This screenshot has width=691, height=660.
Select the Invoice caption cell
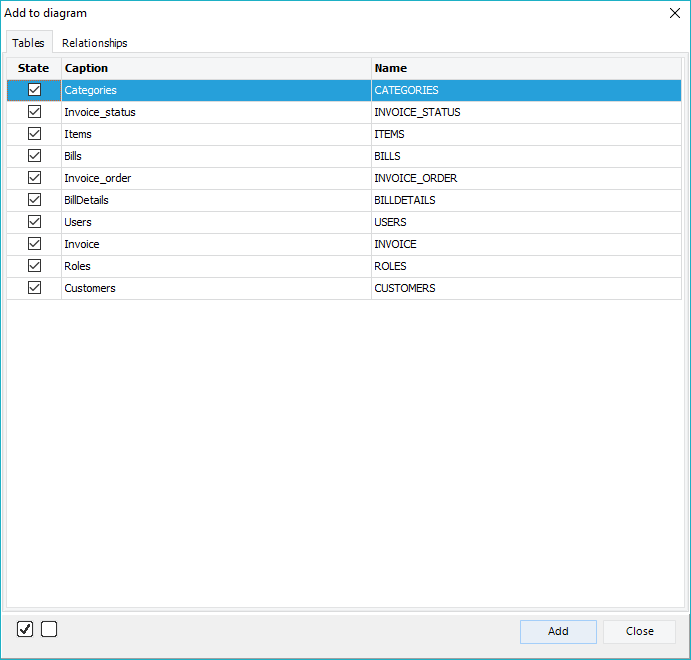(216, 245)
